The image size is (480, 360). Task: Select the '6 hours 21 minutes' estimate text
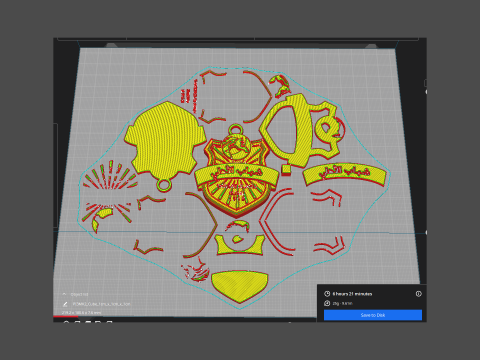(352, 294)
